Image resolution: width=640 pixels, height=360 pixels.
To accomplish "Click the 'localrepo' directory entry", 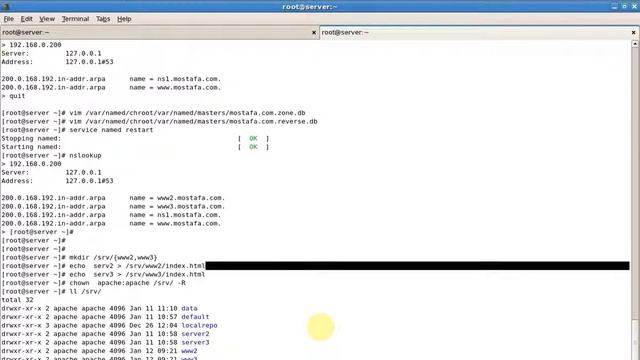I will [199, 325].
